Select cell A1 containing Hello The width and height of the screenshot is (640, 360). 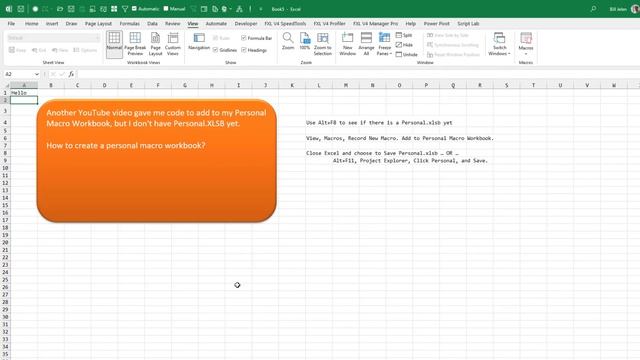coord(24,93)
